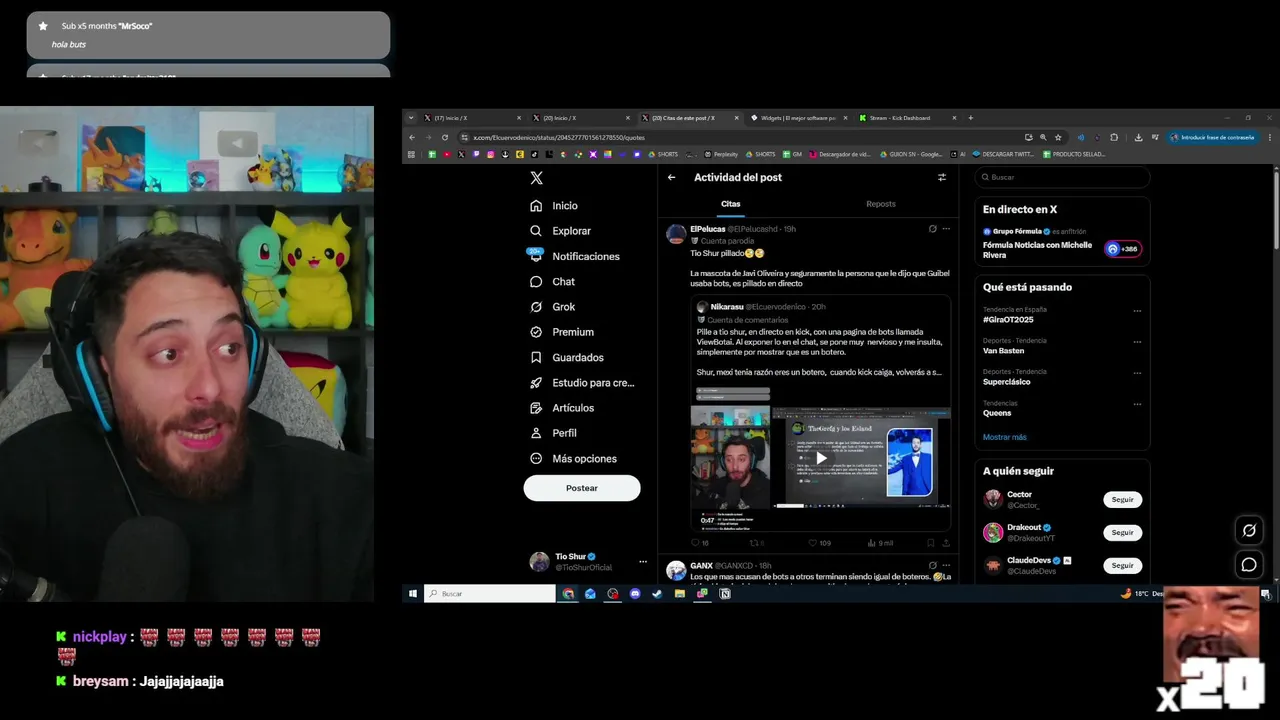This screenshot has width=1280, height=720.
Task: Open ElPelucas profile avatar
Action: click(x=677, y=234)
